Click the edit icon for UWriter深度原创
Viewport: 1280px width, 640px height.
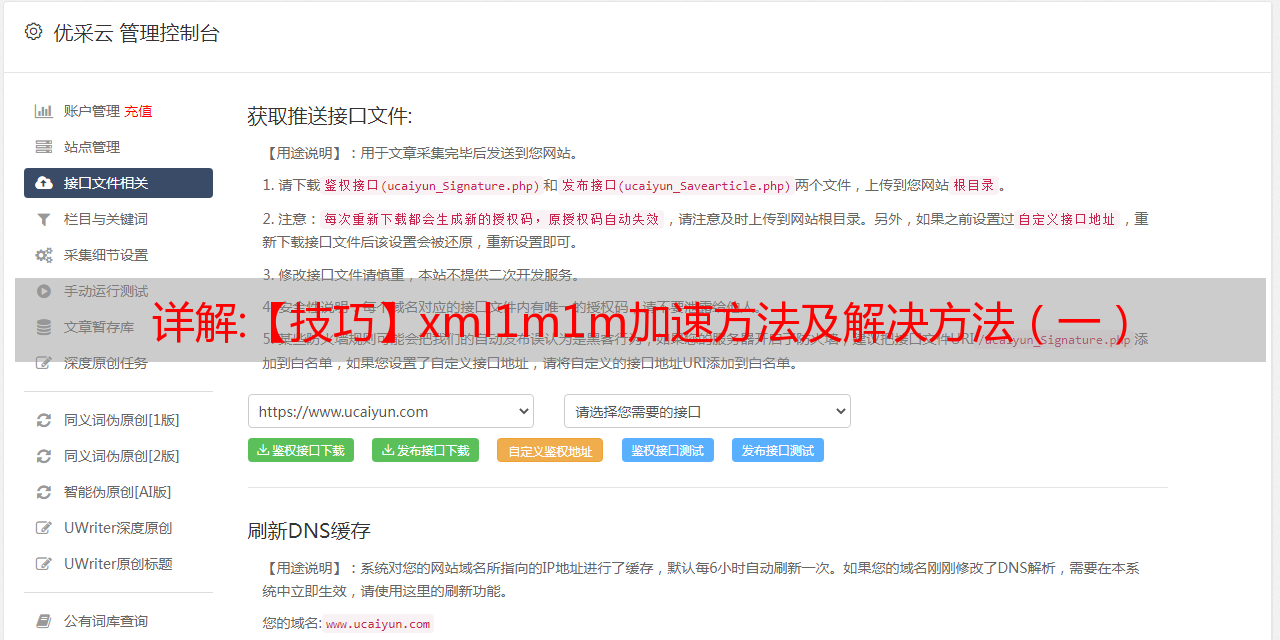(44, 528)
